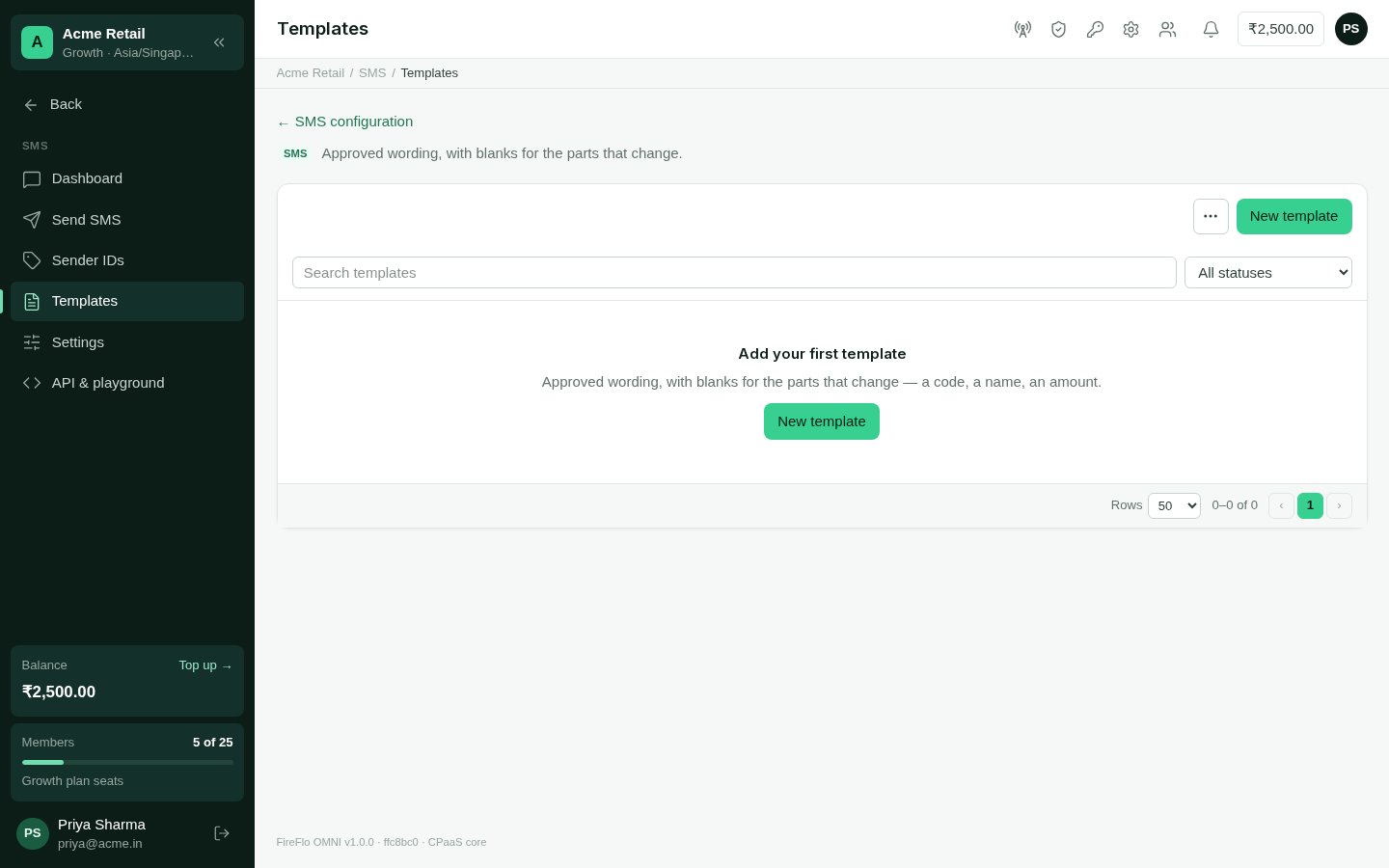Open the gear settings icon in header
The height and width of the screenshot is (868, 1389).
click(x=1130, y=29)
